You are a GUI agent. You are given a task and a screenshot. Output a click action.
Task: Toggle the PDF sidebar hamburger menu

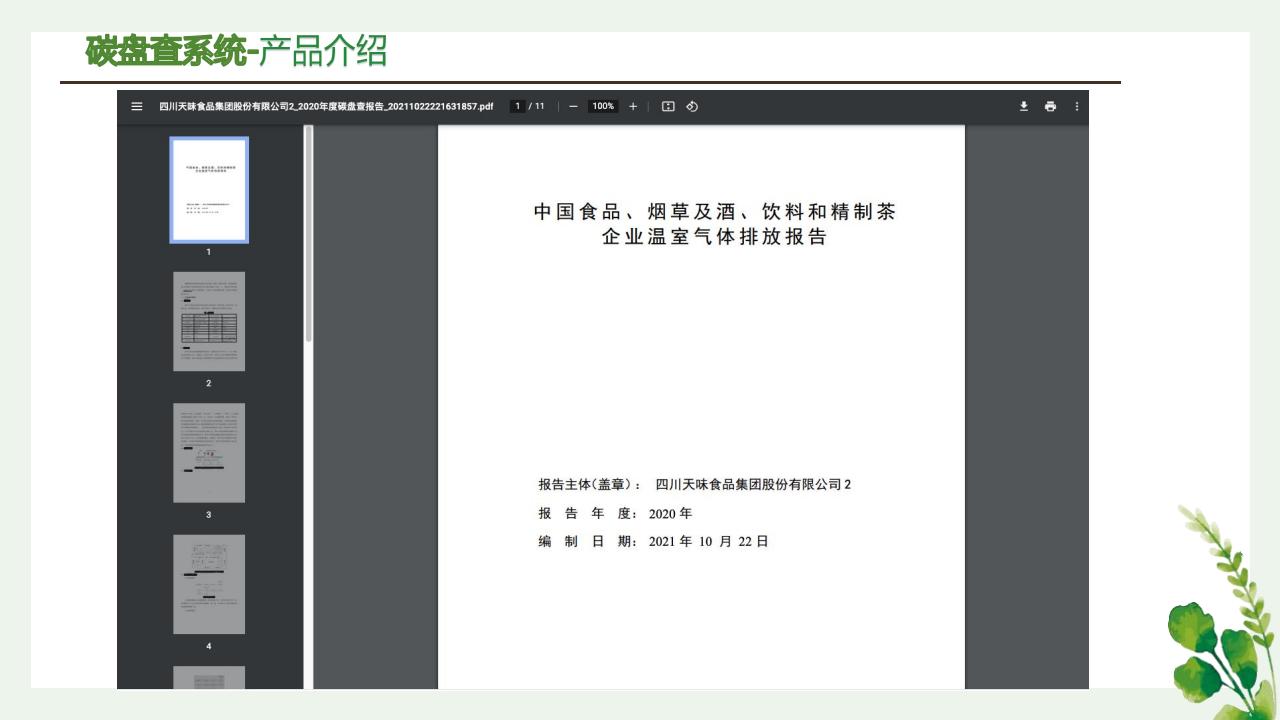(137, 106)
